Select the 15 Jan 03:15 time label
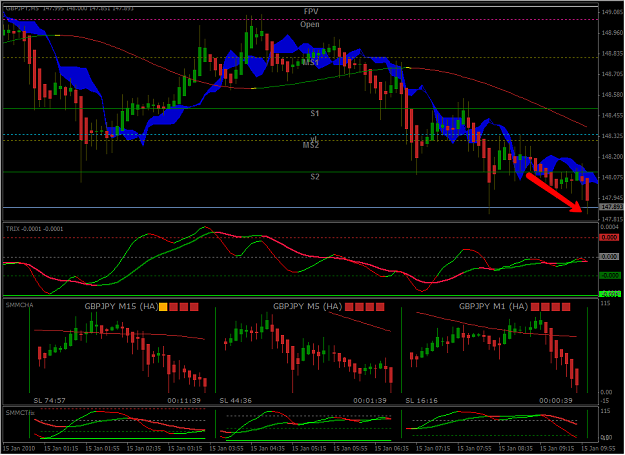 (185, 449)
